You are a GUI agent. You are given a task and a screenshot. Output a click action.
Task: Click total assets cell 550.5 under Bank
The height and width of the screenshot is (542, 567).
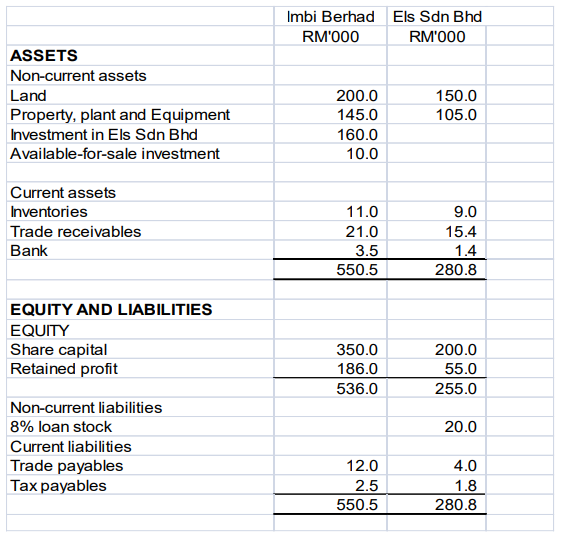(x=330, y=270)
